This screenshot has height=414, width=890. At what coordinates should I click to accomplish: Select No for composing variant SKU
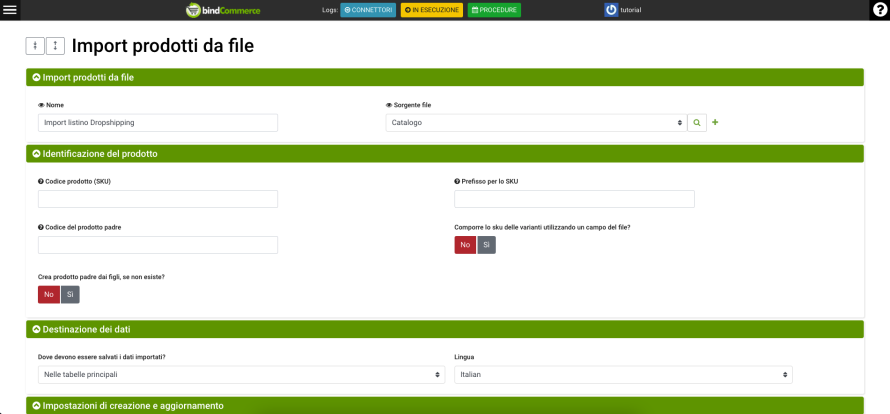click(x=465, y=245)
